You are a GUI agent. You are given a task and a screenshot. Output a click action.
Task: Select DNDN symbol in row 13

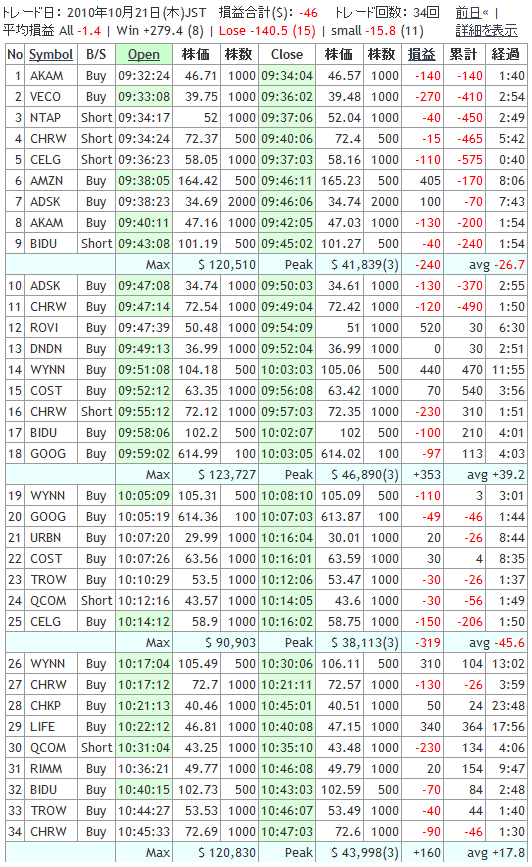pyautogui.click(x=46, y=349)
